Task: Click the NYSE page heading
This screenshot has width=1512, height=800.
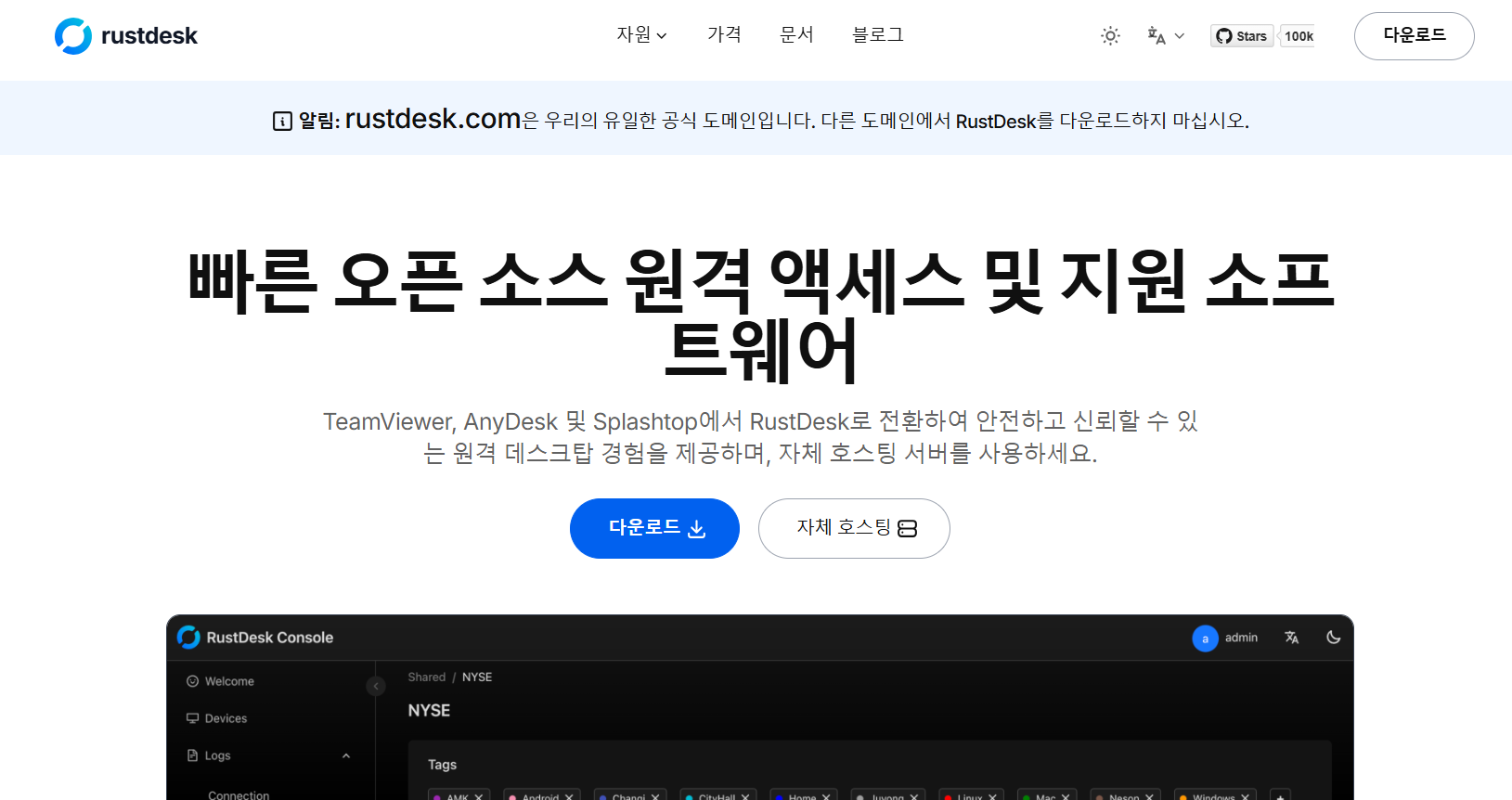Action: coord(429,710)
